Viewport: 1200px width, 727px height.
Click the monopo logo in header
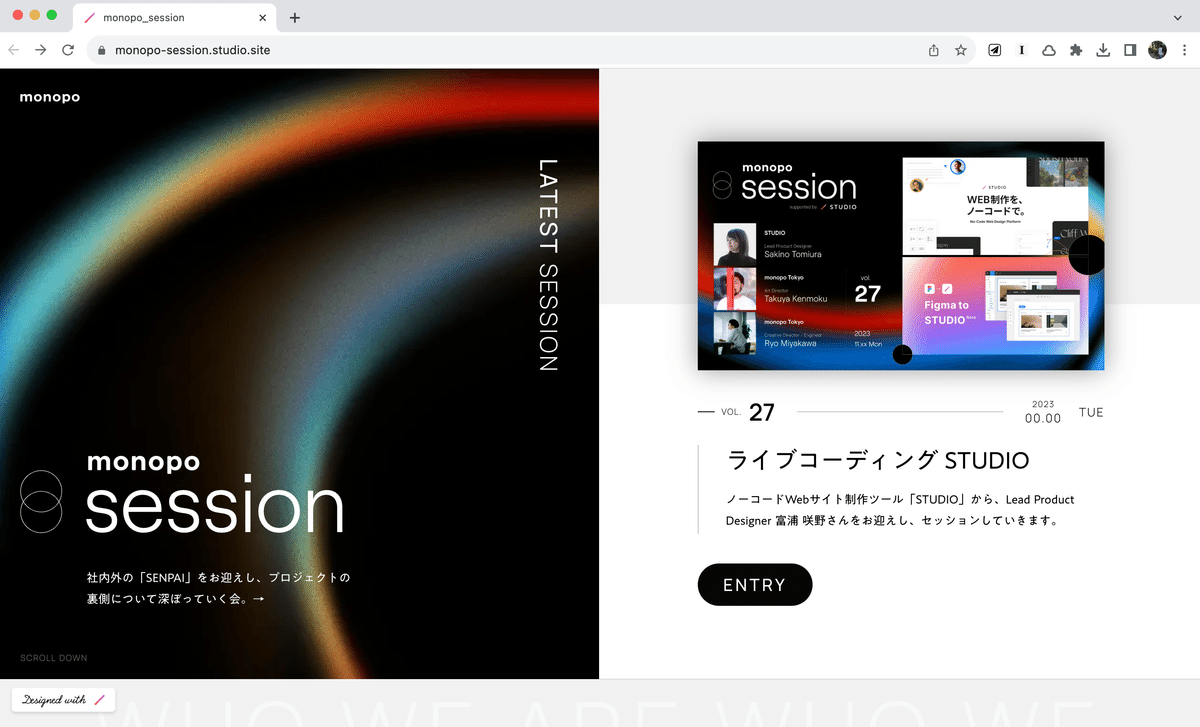pos(50,97)
